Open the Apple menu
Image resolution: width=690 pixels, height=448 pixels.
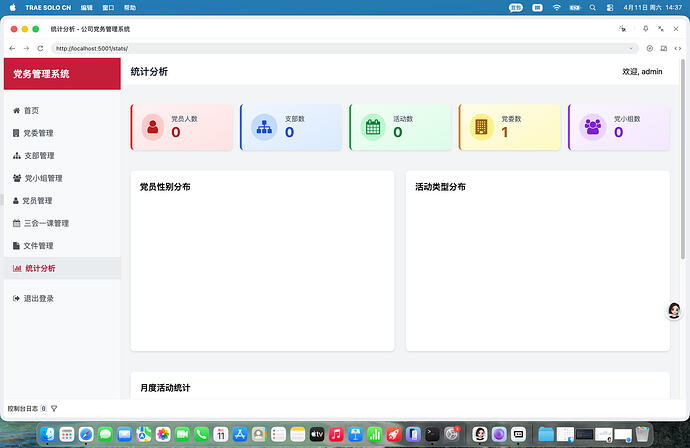click(13, 7)
